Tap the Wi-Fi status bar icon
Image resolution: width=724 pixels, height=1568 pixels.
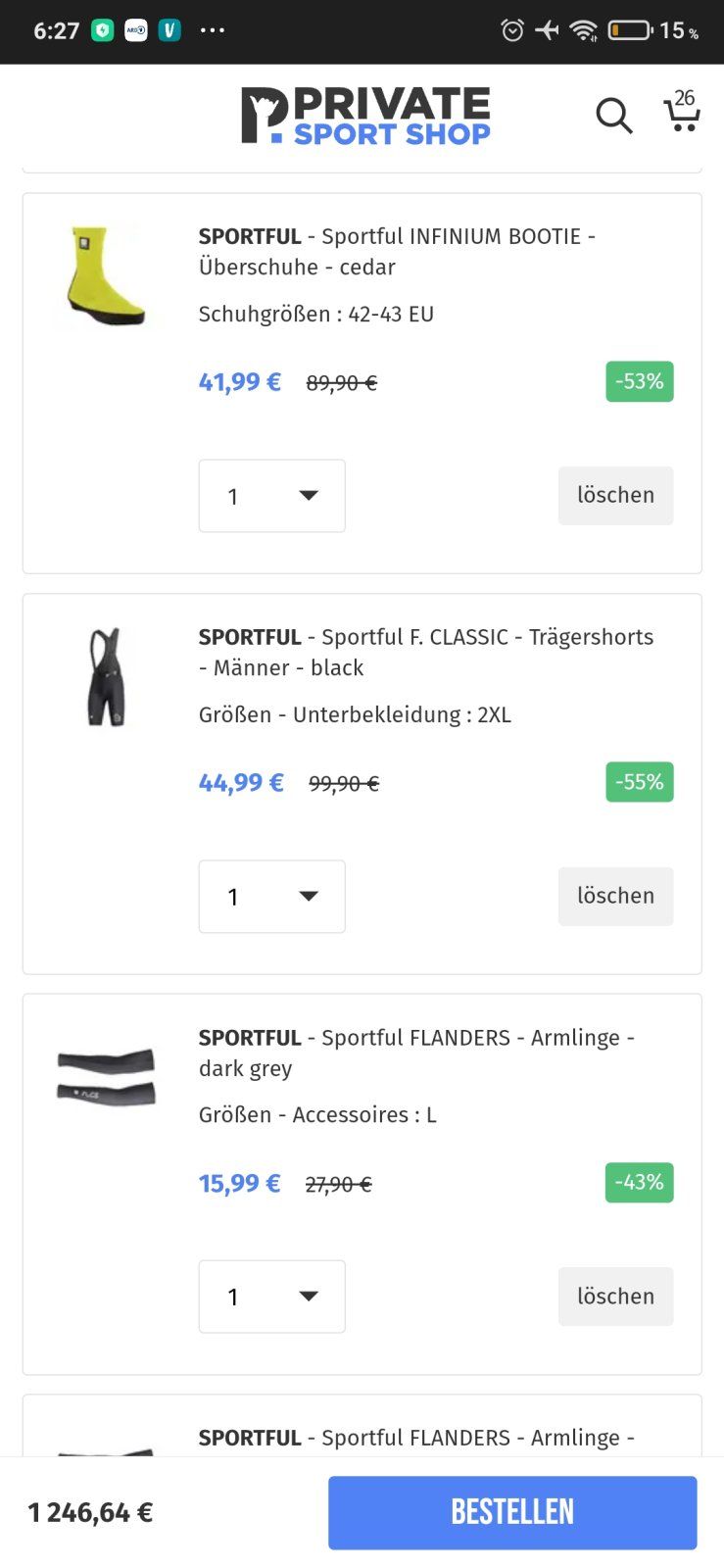[x=584, y=30]
